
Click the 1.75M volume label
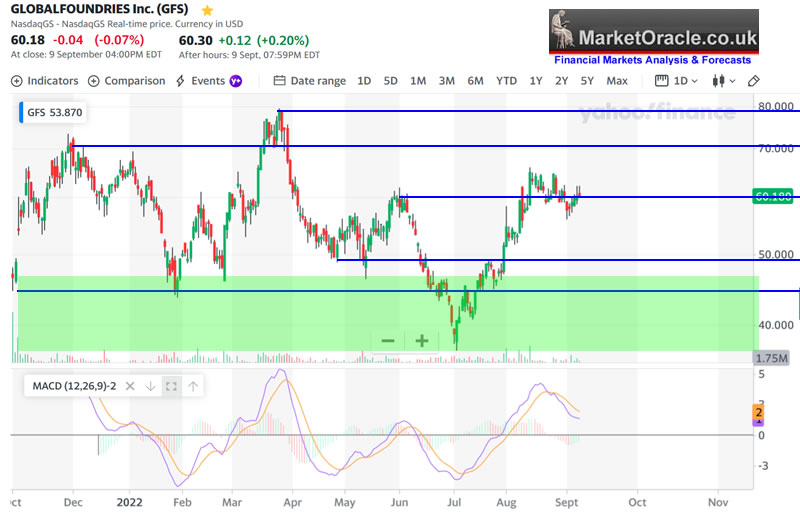coord(771,358)
